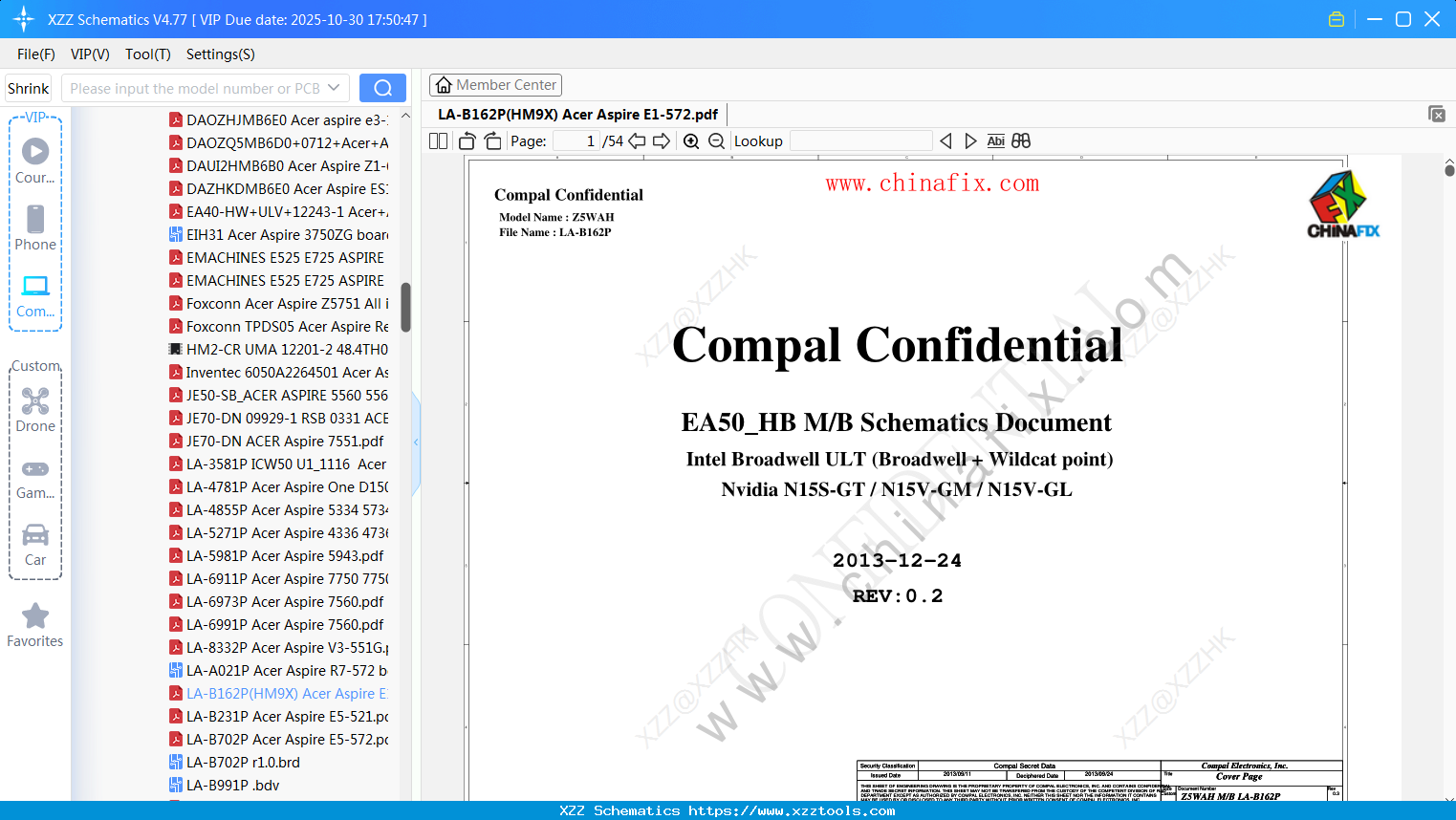
Task: Open the File(F) menu
Action: (x=36, y=54)
